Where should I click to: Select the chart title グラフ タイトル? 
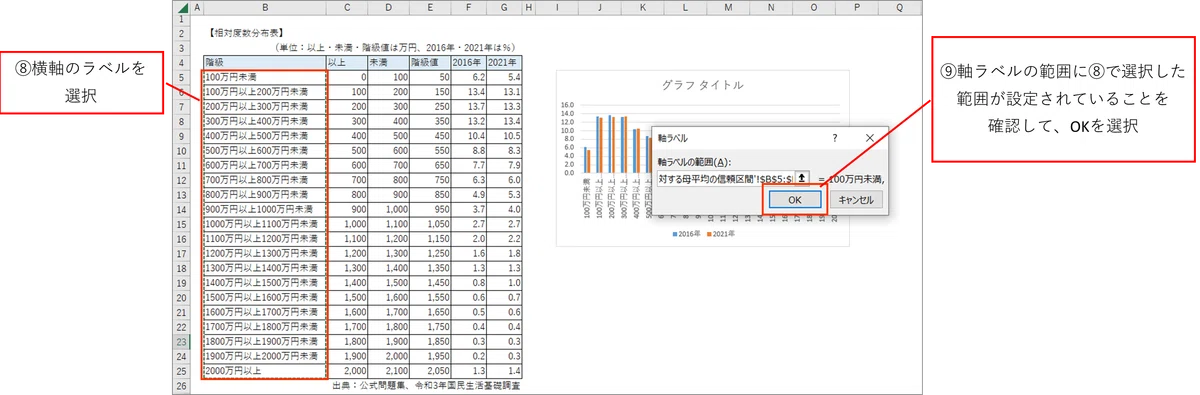tap(702, 85)
